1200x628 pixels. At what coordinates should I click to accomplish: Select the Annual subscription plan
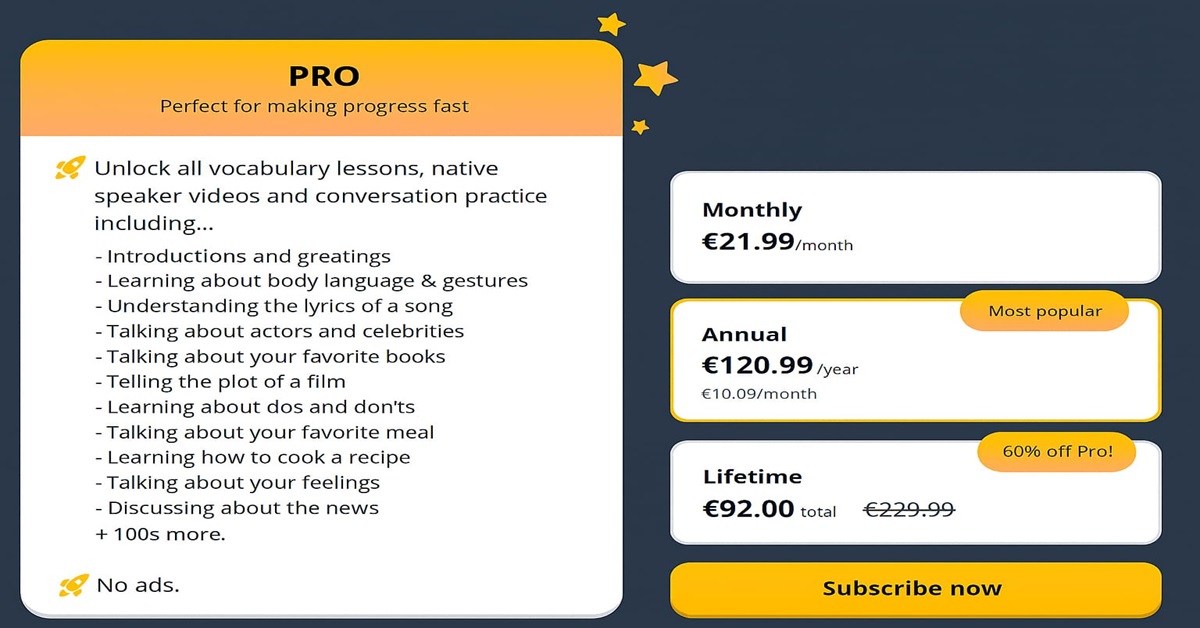point(915,360)
